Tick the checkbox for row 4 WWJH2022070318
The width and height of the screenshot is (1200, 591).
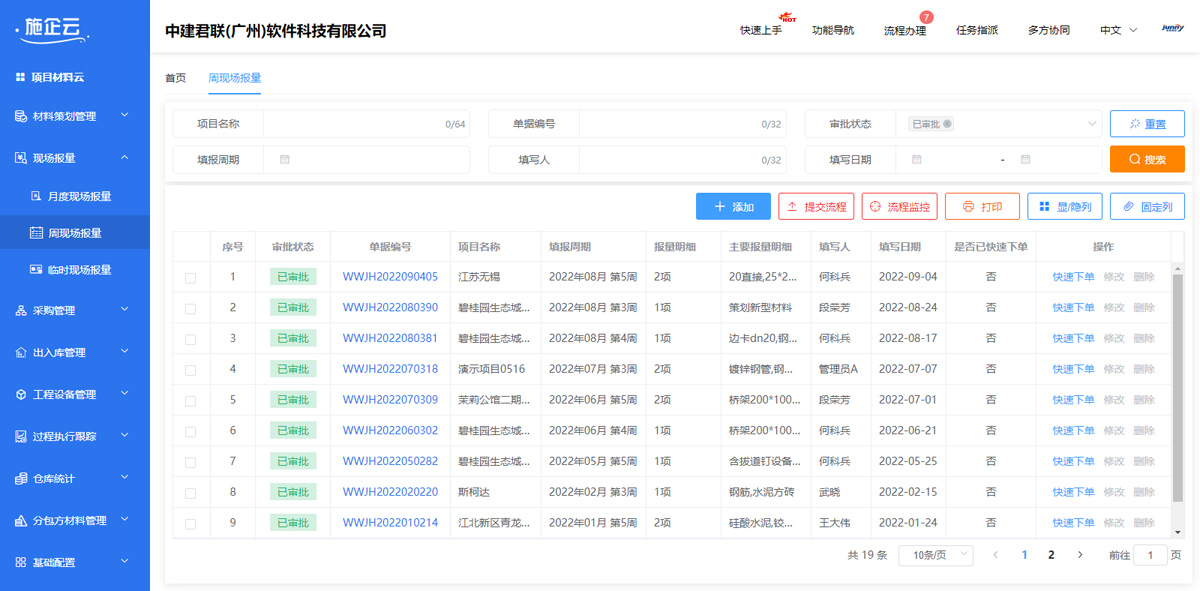pos(191,370)
